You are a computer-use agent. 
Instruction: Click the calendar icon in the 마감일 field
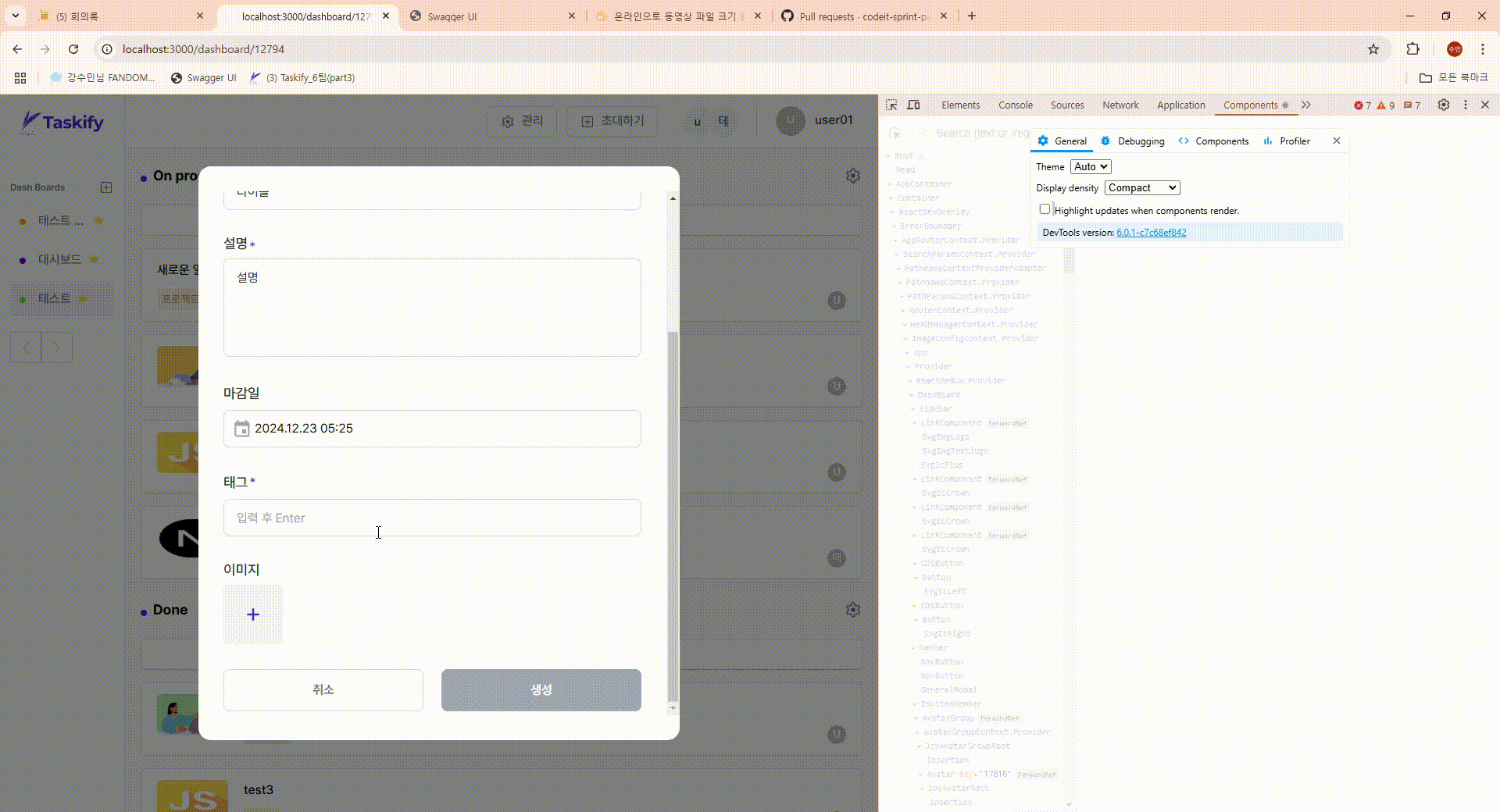click(x=242, y=429)
